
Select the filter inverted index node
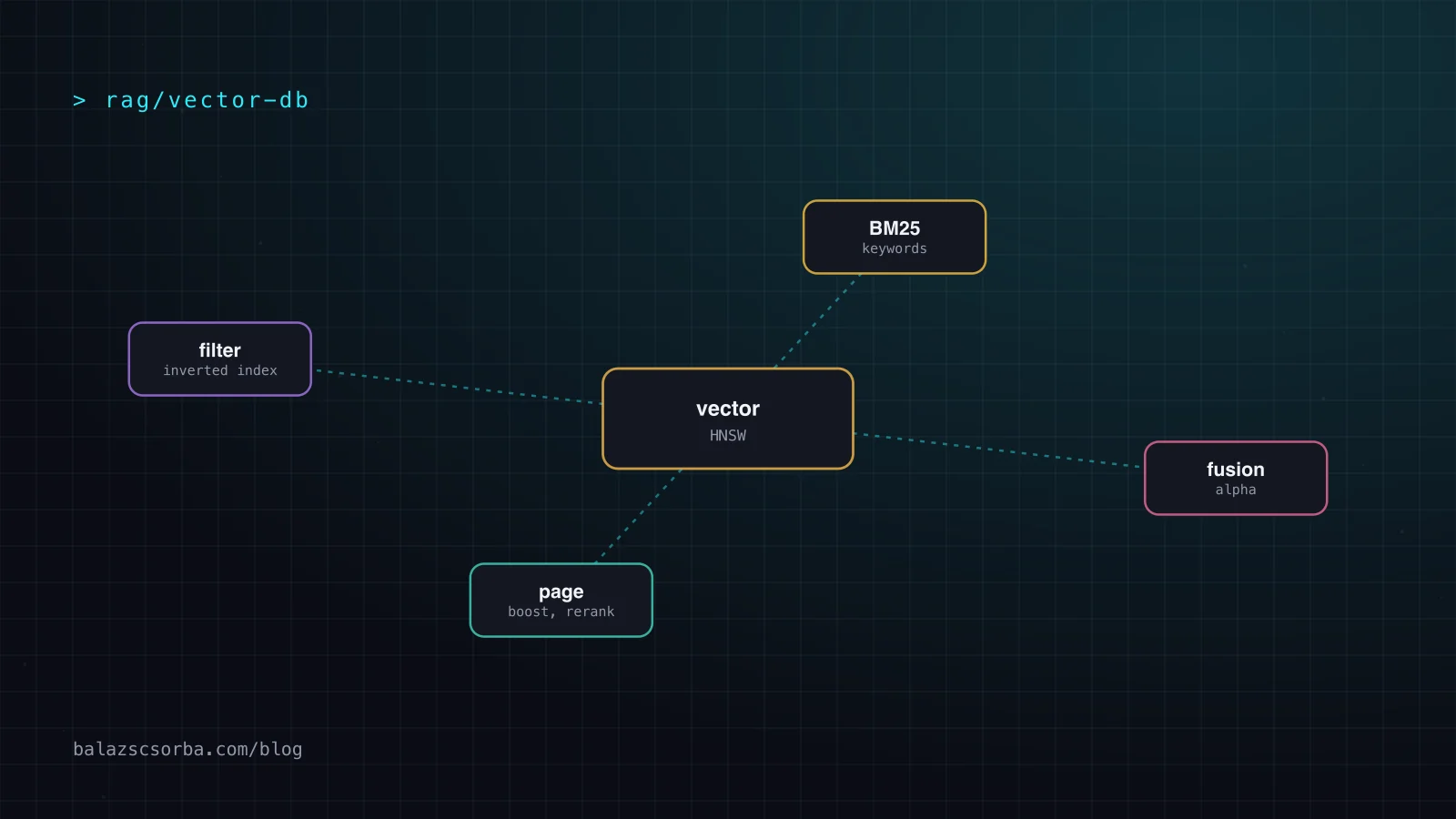coord(220,359)
